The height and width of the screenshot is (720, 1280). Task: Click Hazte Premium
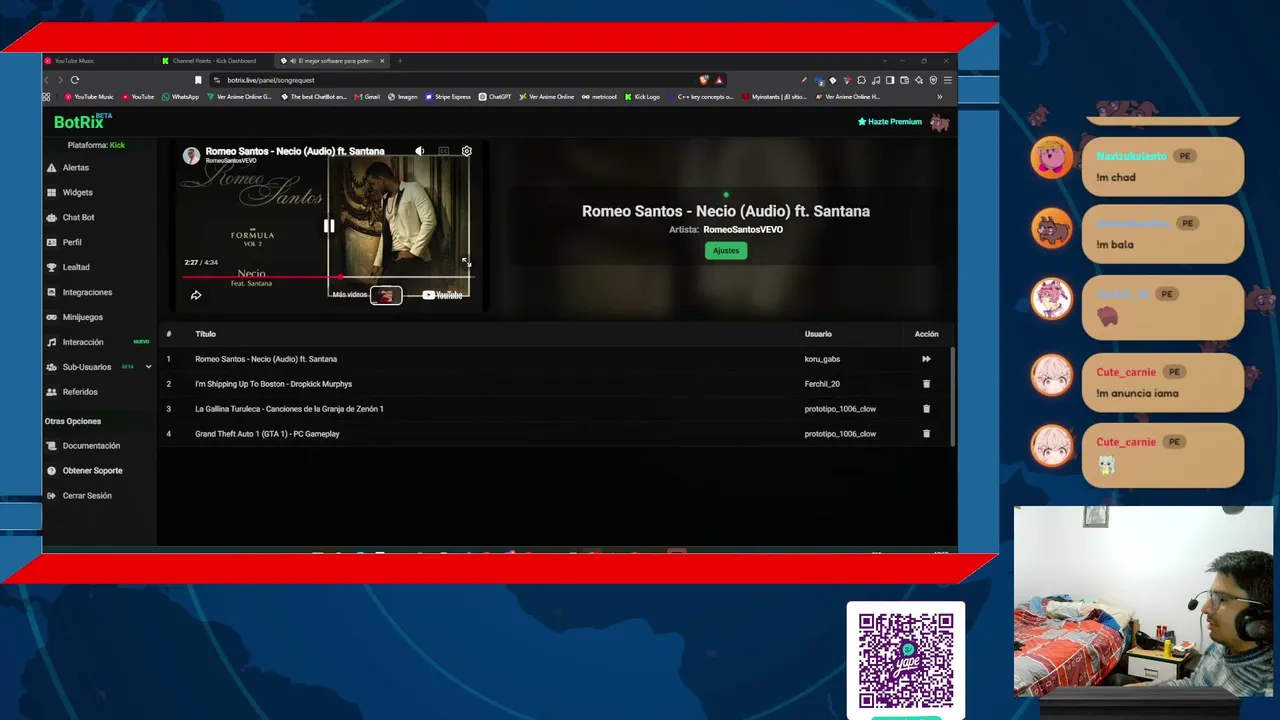[x=890, y=122]
